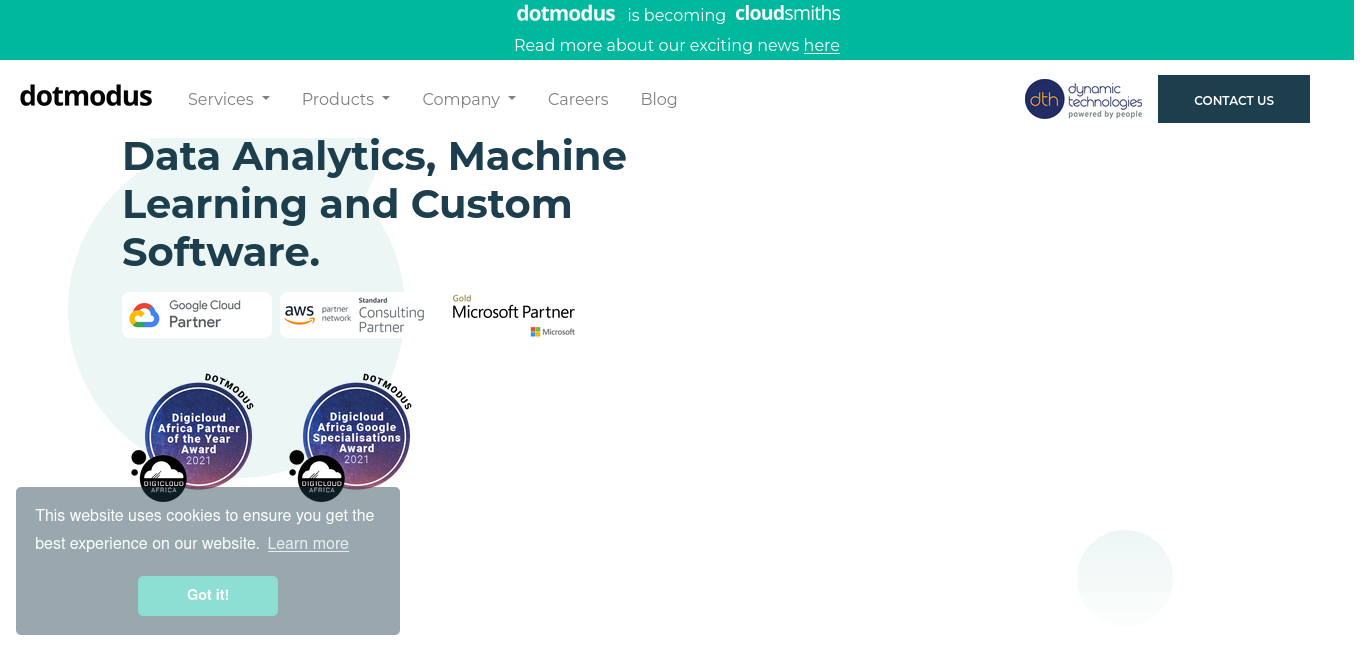Click the CONTACT US button
The image size is (1366, 651).
tap(1234, 99)
